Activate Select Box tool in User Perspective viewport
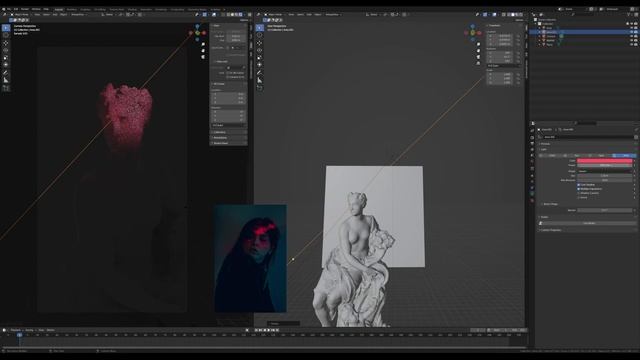Image resolution: width=640 pixels, height=360 pixels. [260, 28]
